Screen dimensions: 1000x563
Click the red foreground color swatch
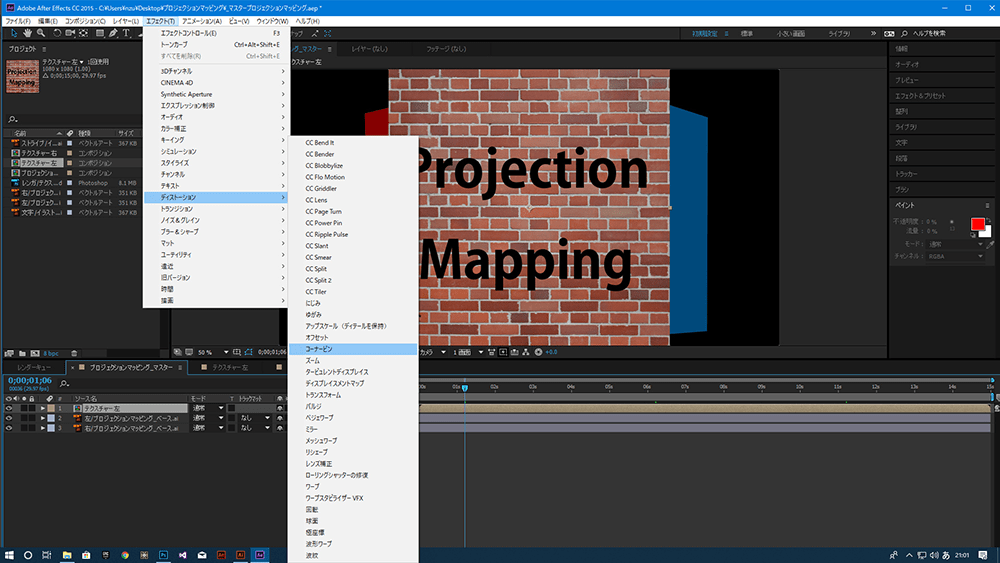[977, 223]
